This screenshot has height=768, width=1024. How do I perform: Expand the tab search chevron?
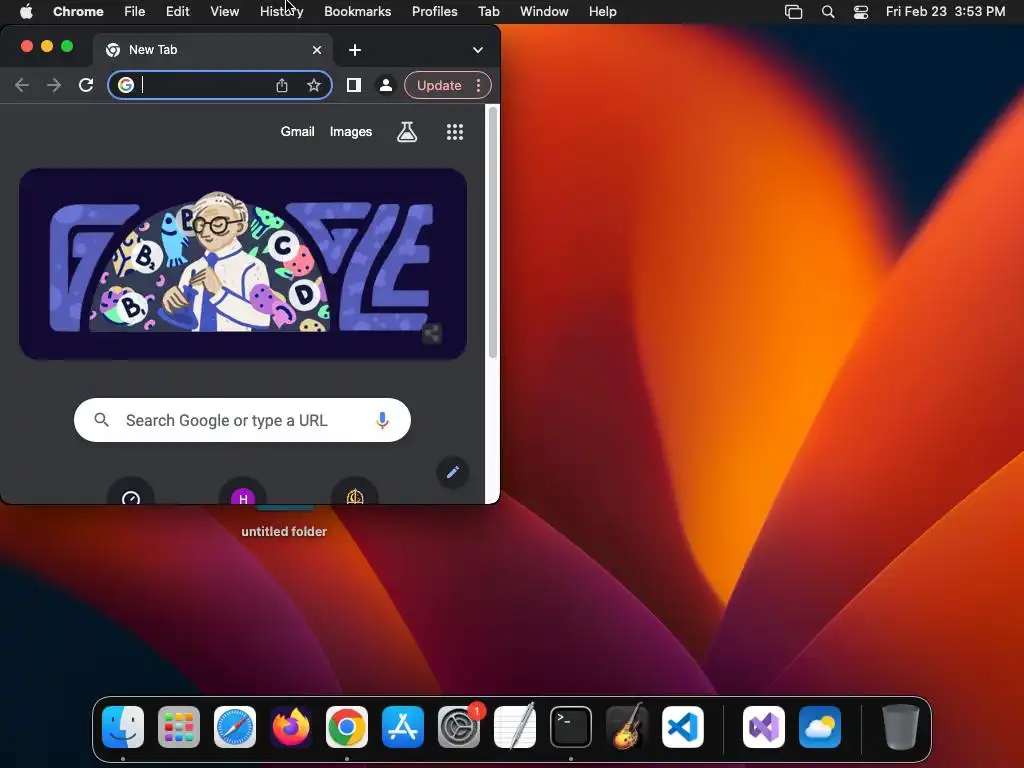point(478,50)
